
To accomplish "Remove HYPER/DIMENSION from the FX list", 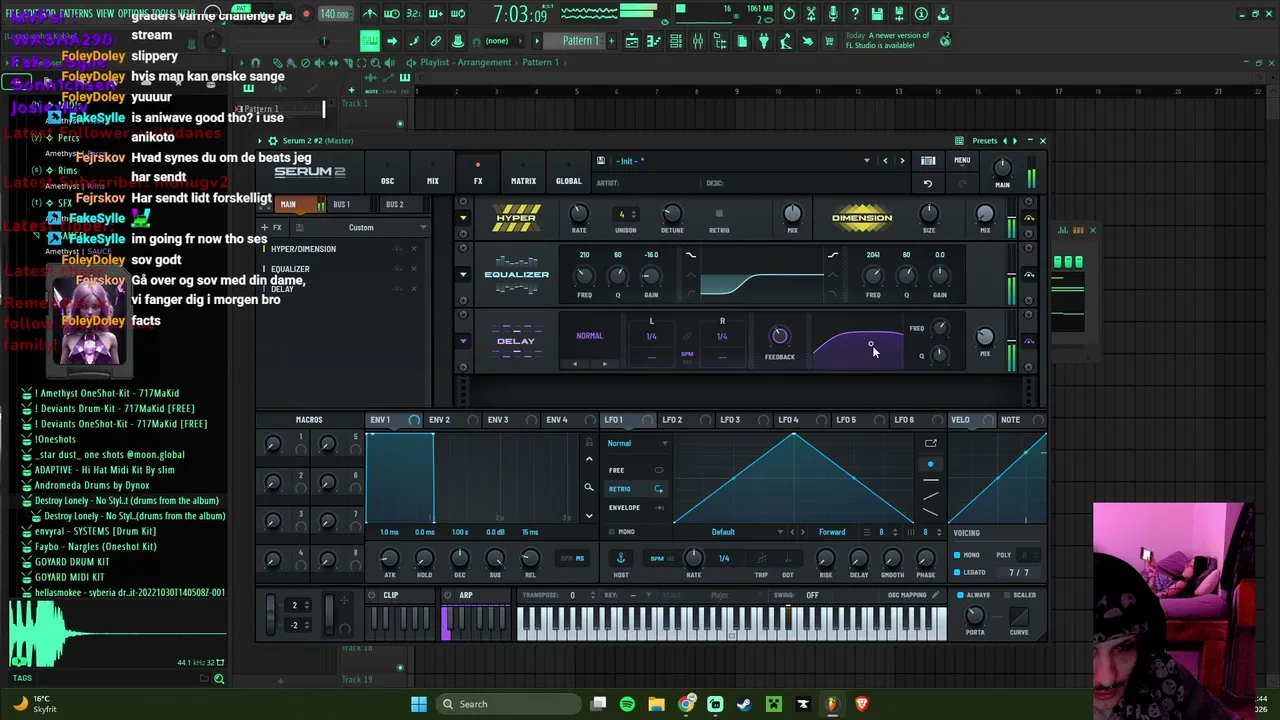I will (x=414, y=249).
